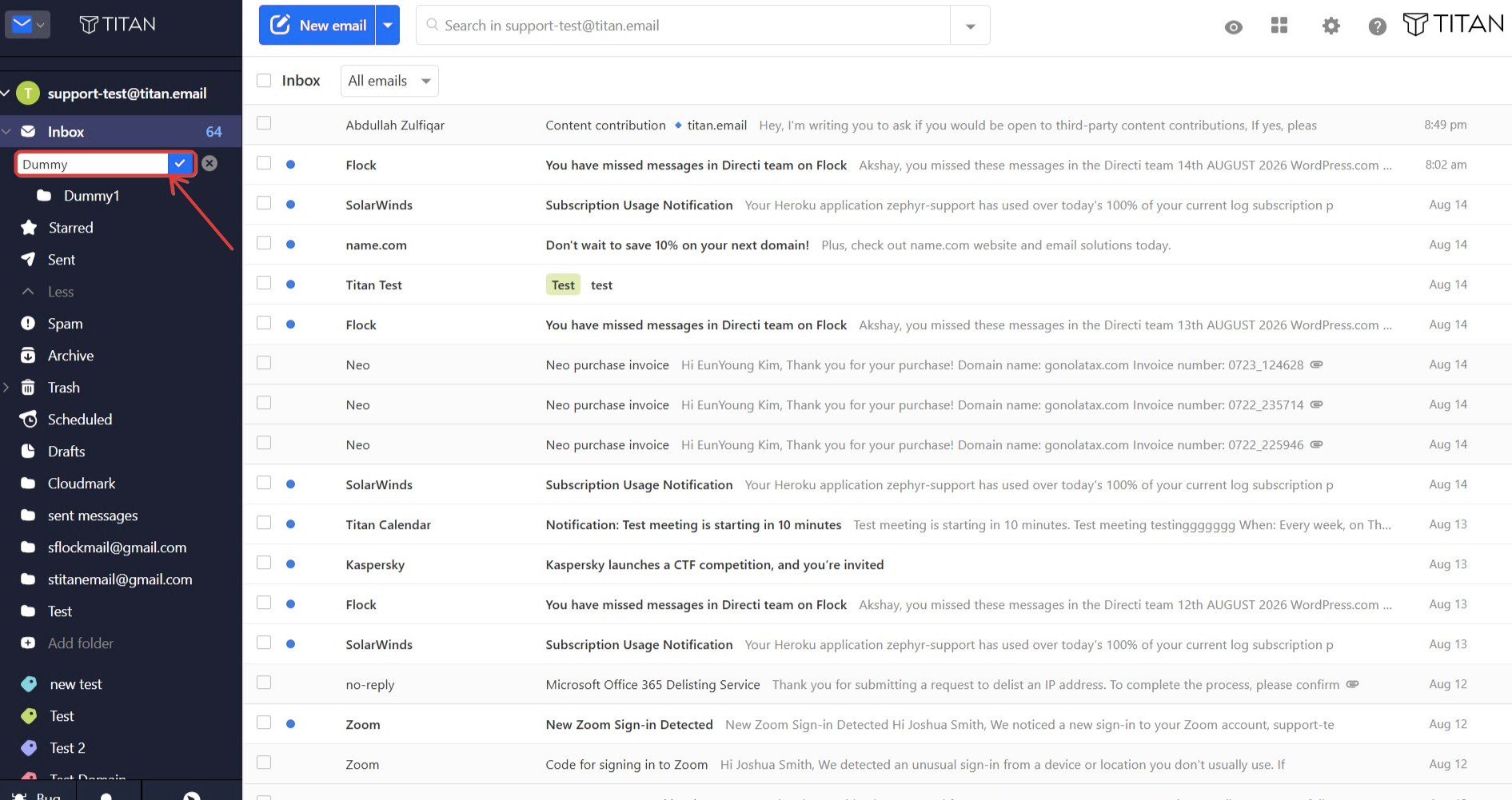Click attachment icon on Neo invoice 0723_124628

tap(1316, 364)
